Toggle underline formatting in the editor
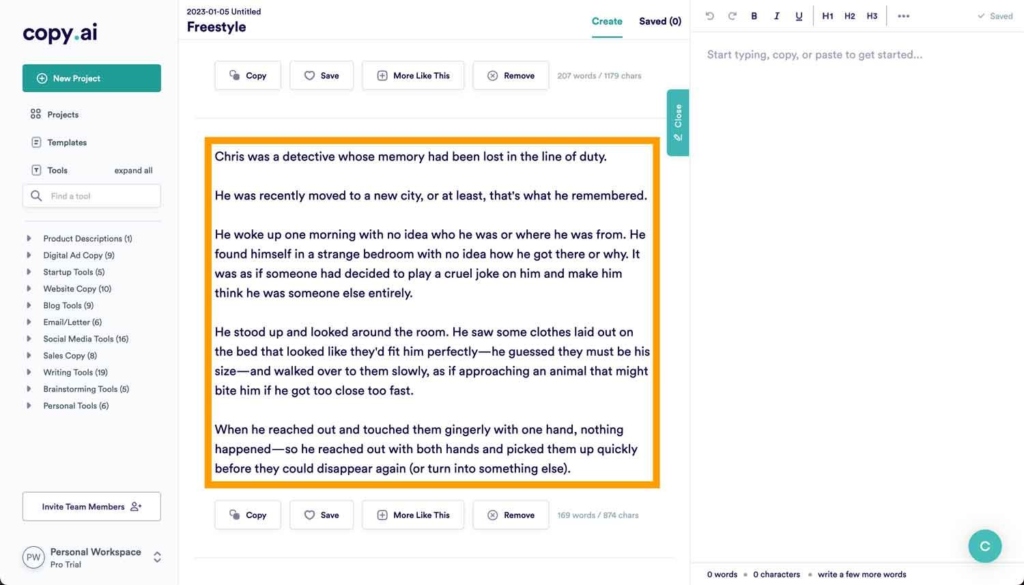This screenshot has height=585, width=1024. (x=798, y=16)
